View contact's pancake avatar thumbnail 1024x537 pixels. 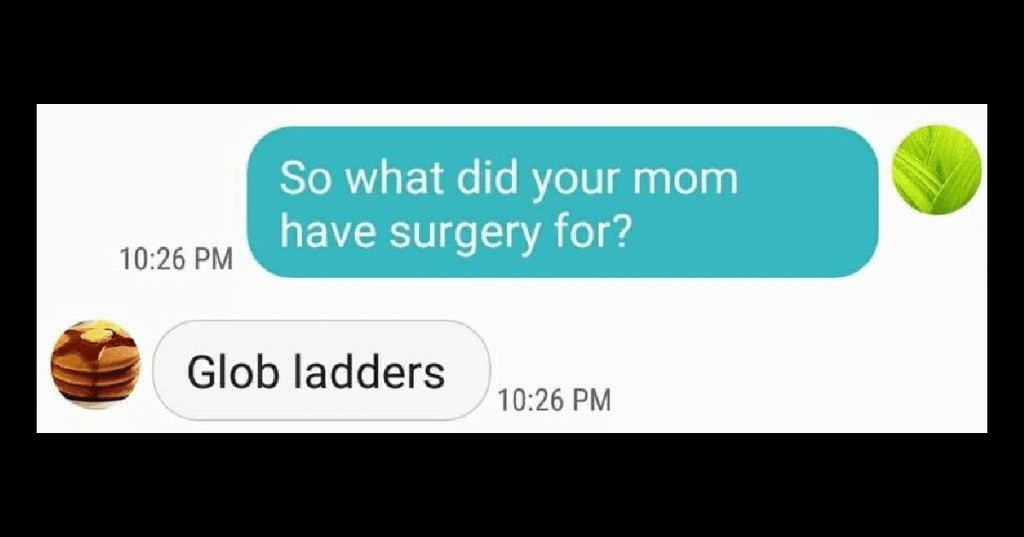pyautogui.click(x=96, y=364)
